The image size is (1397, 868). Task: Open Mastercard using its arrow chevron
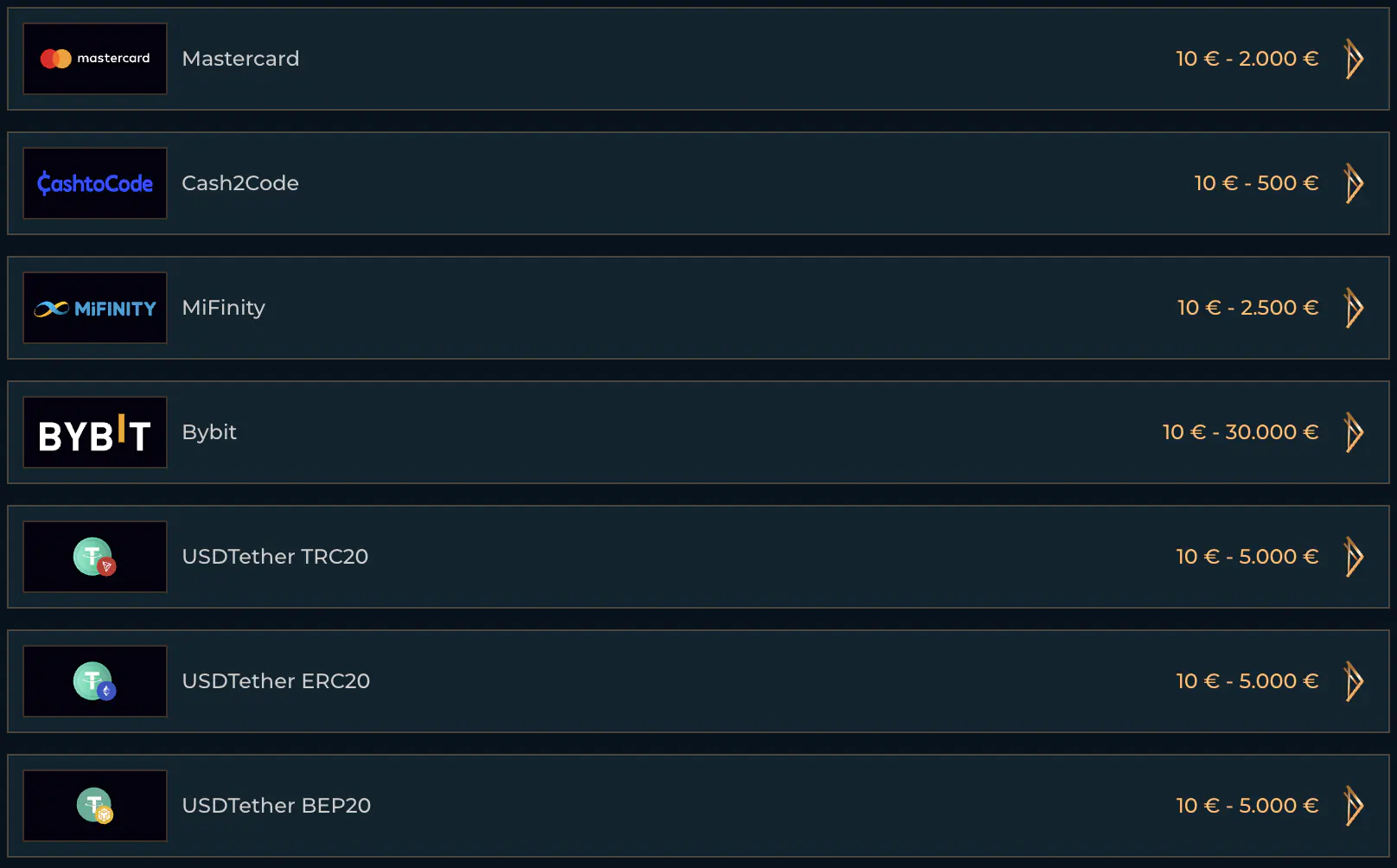click(1354, 59)
